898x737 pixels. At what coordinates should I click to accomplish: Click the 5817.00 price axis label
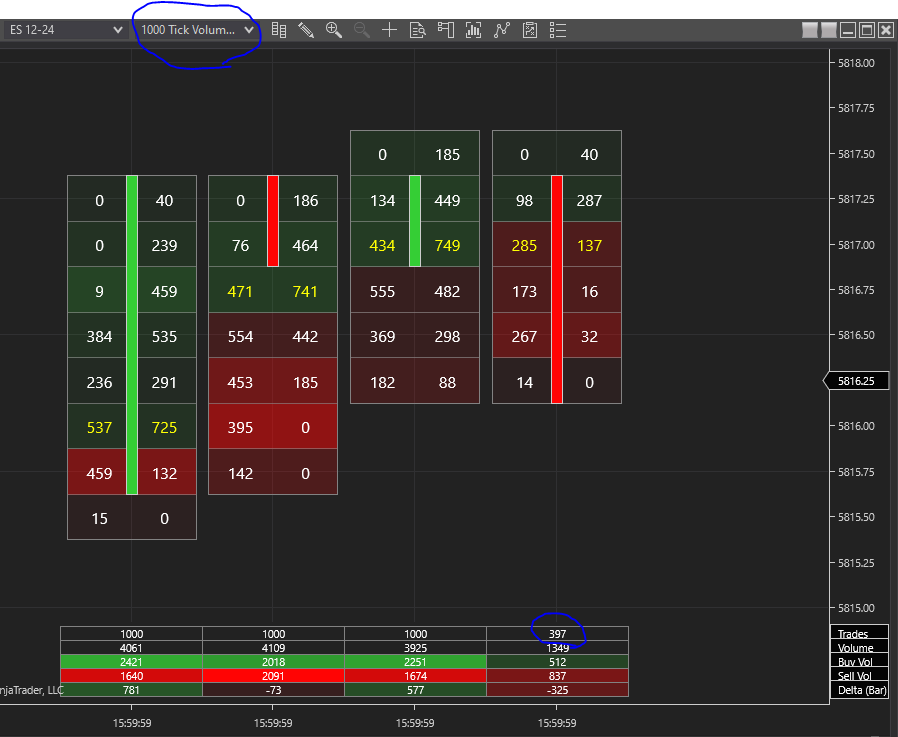pos(856,245)
